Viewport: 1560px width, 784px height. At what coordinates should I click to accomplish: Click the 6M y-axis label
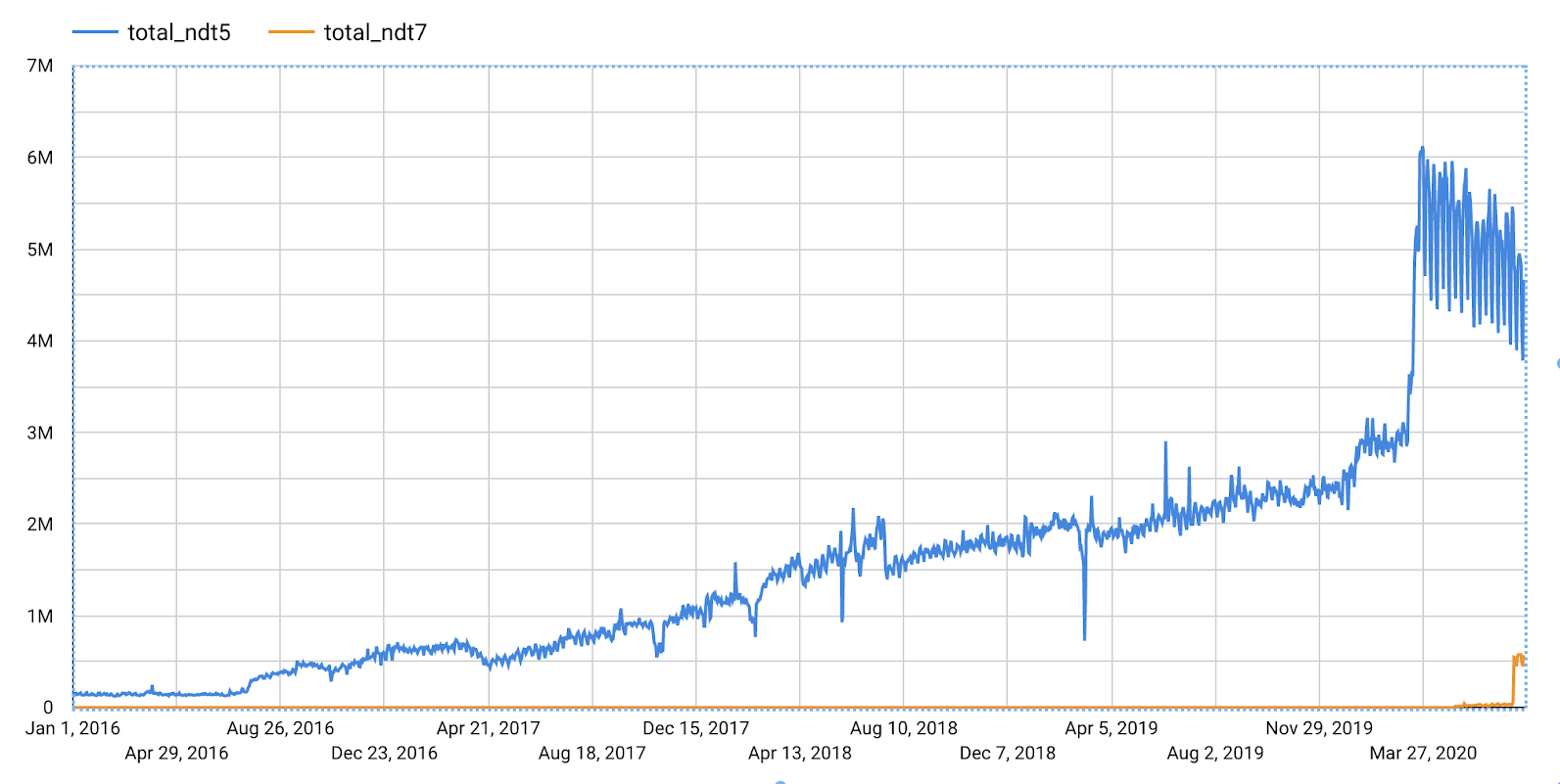(40, 158)
